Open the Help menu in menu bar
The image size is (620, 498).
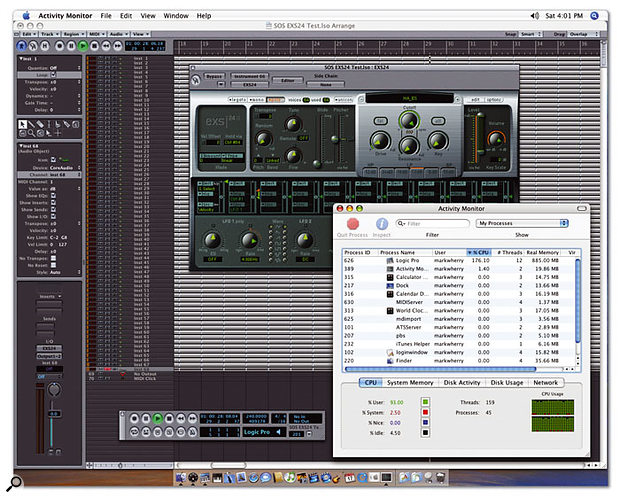tap(204, 15)
